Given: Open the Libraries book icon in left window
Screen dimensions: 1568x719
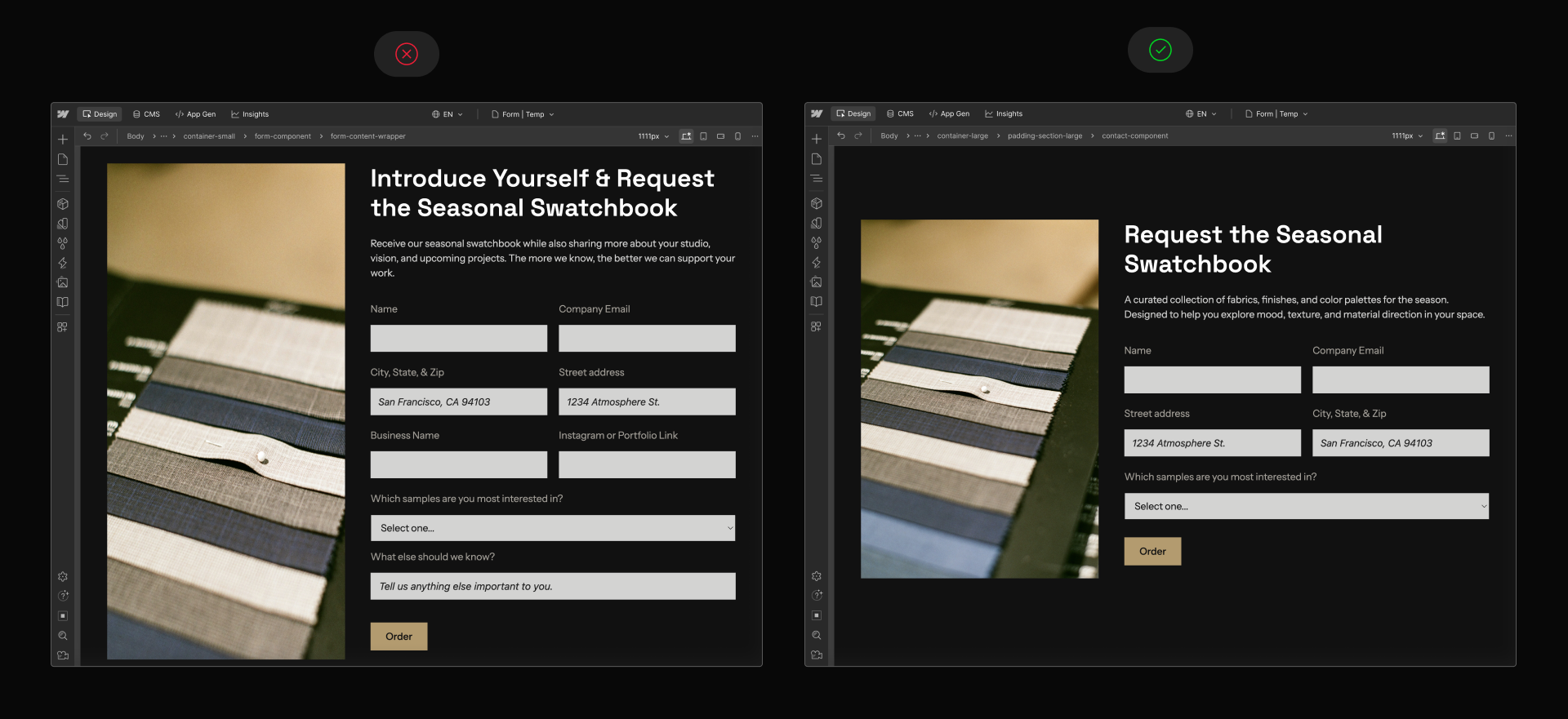Looking at the screenshot, I should coord(63,302).
